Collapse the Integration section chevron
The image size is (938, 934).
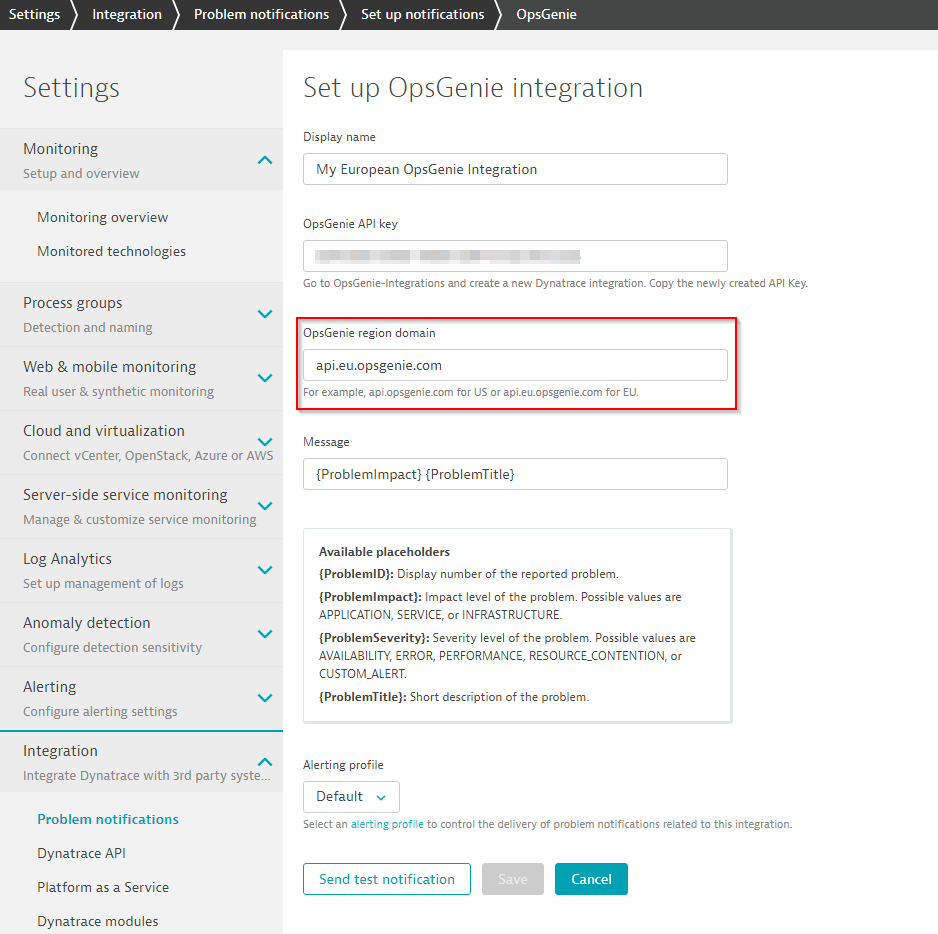pyautogui.click(x=264, y=762)
